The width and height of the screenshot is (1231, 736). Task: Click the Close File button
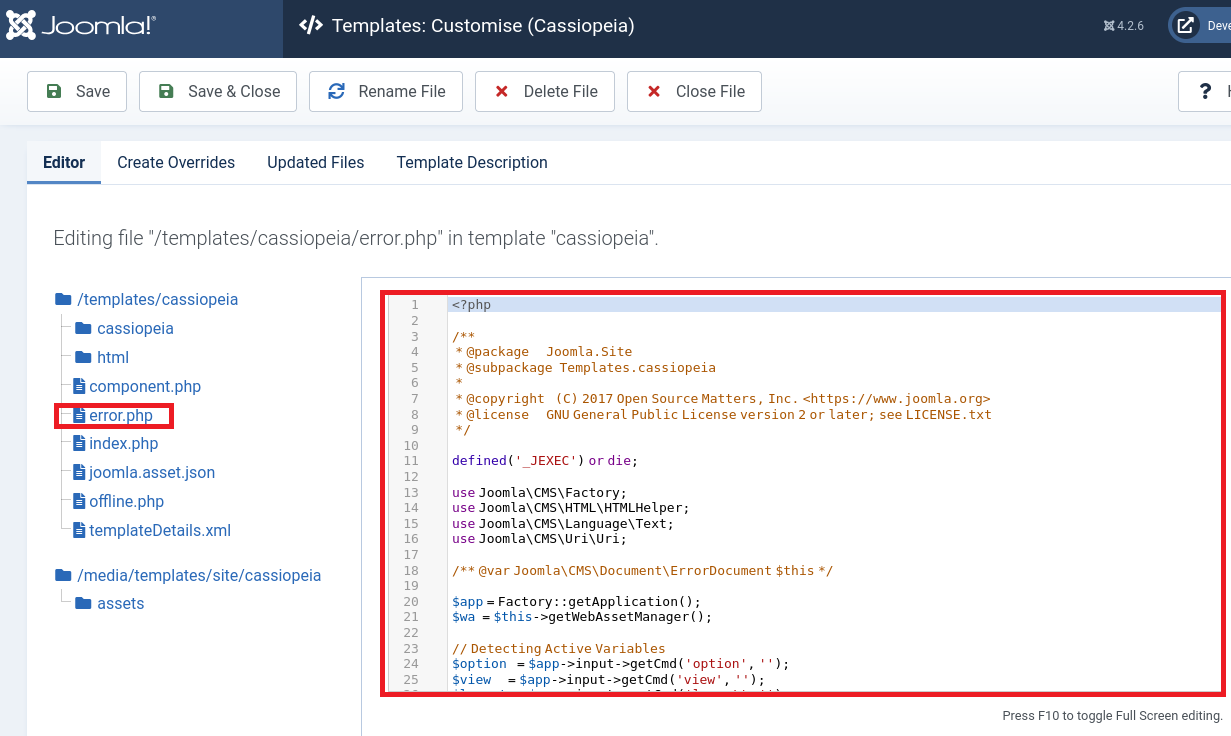[x=694, y=91]
